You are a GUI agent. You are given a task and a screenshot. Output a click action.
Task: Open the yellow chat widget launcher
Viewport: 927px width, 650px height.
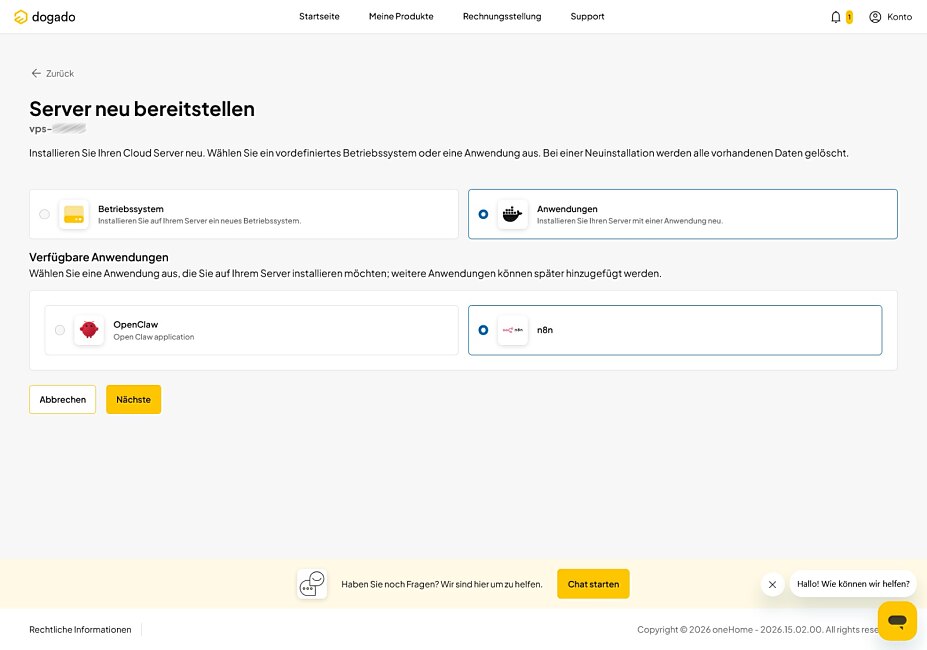pyautogui.click(x=897, y=620)
